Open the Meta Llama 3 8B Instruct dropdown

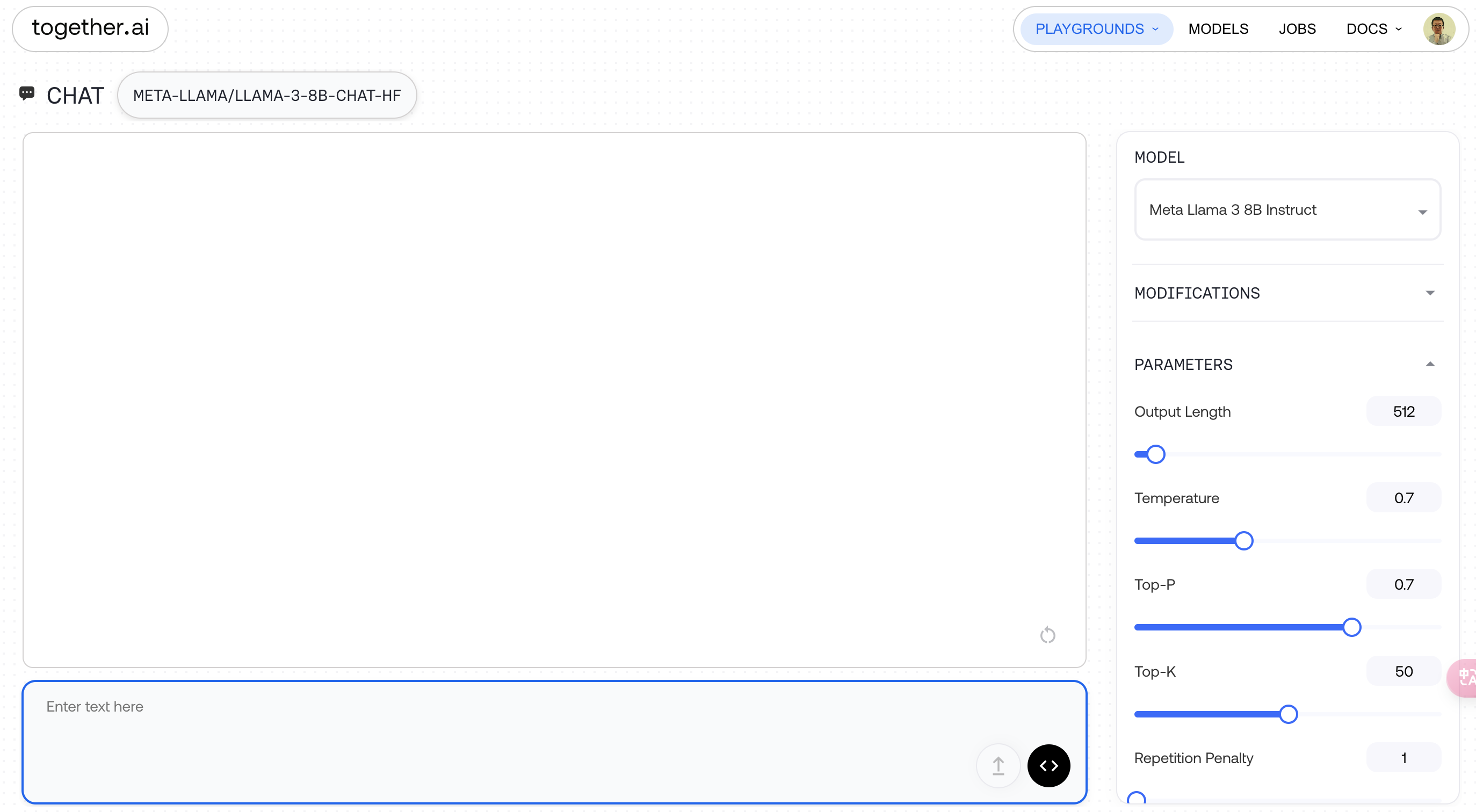(1286, 209)
